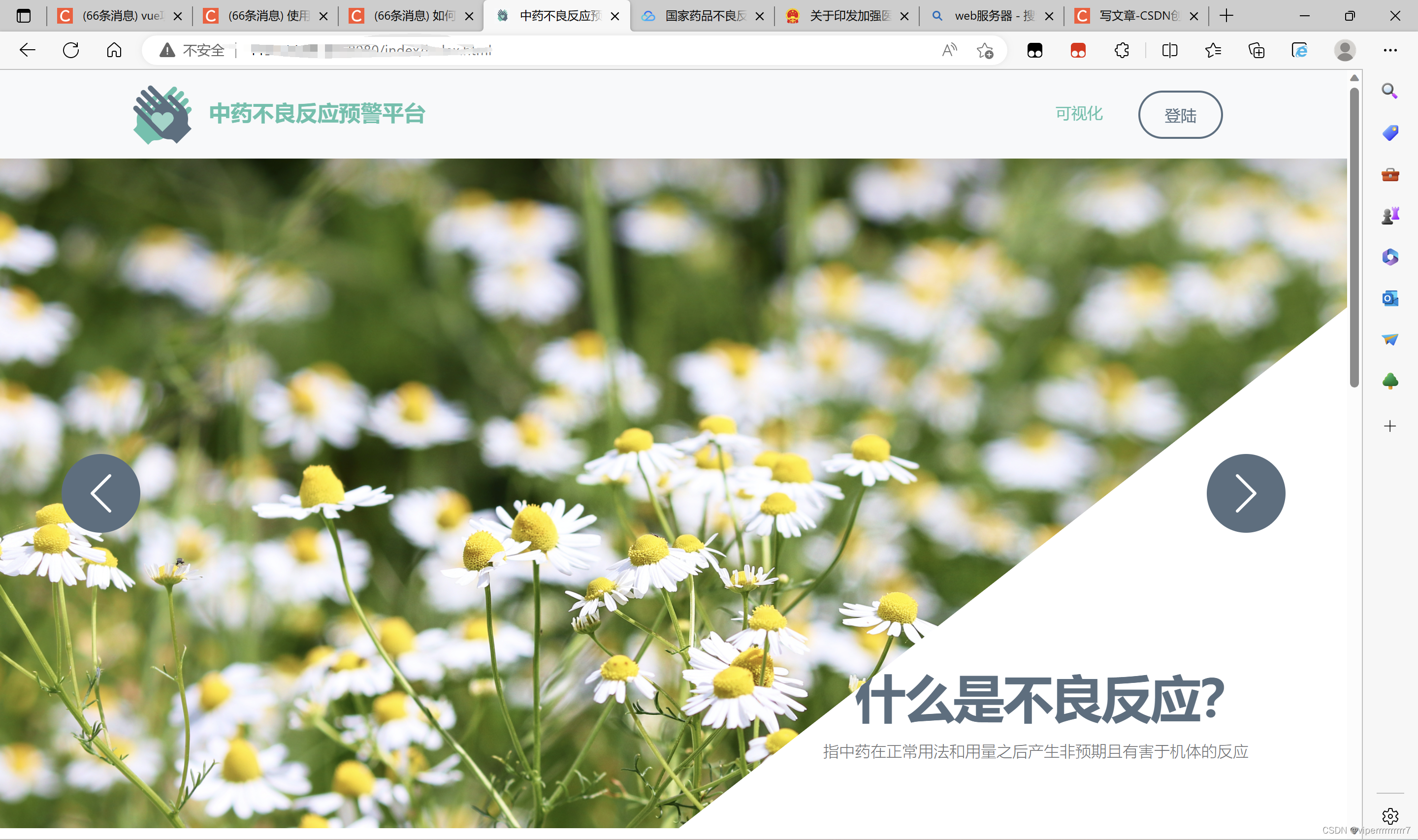The image size is (1418, 840).
Task: Open sidebar Games chess icon
Action: point(1390,216)
